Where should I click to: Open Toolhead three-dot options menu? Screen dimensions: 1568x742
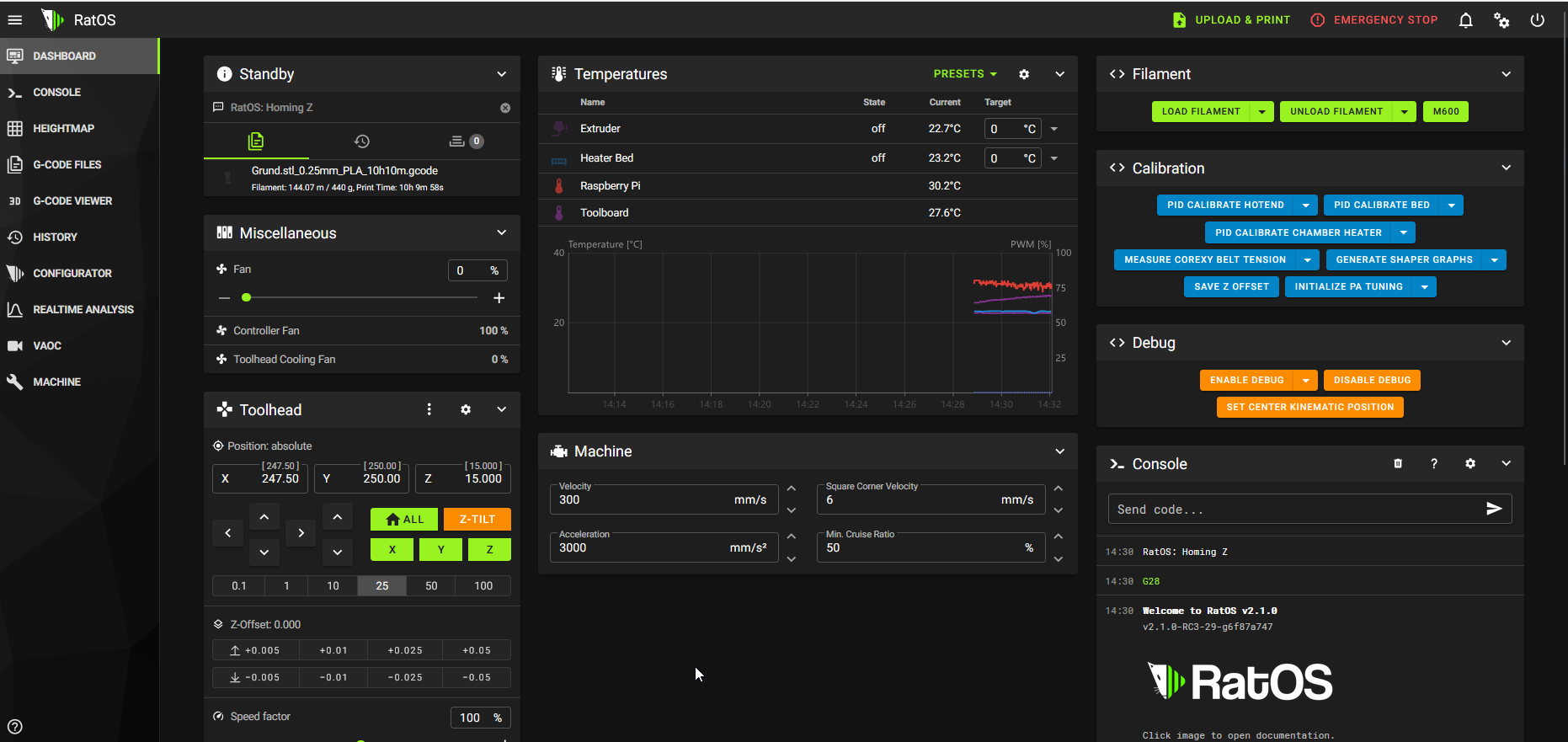[429, 410]
